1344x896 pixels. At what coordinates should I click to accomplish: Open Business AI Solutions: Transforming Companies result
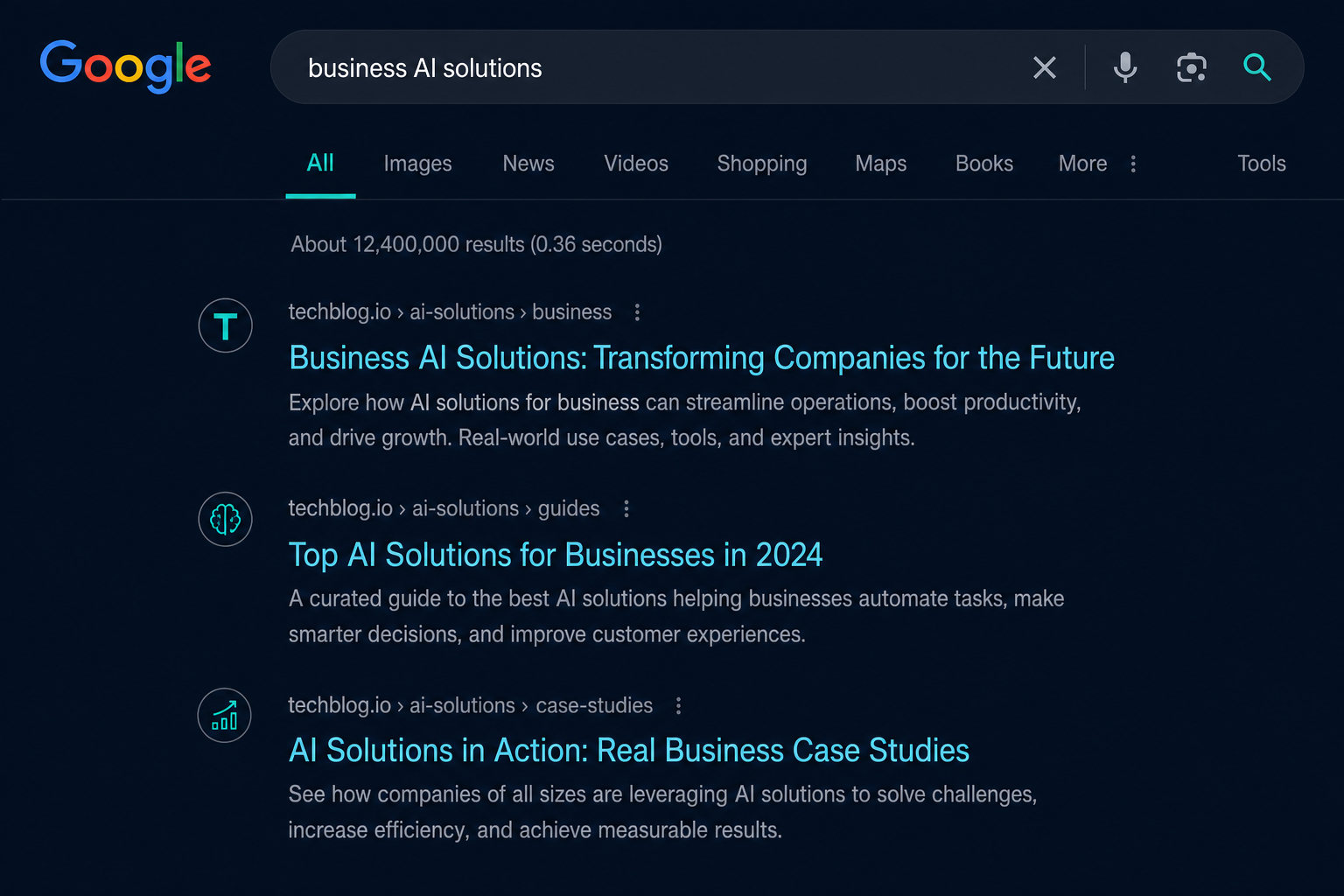tap(702, 358)
